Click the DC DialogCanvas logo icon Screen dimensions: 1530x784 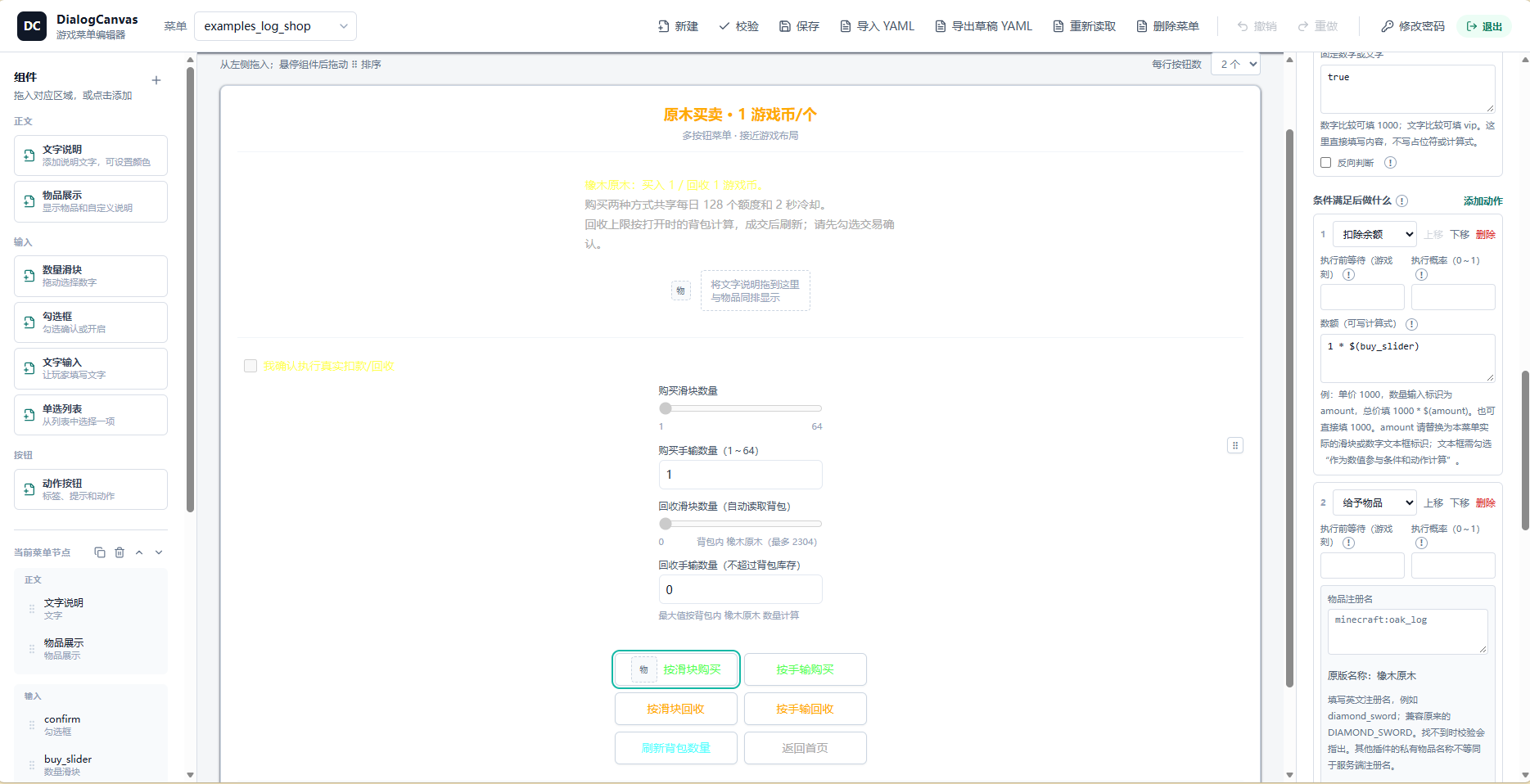pos(32,26)
